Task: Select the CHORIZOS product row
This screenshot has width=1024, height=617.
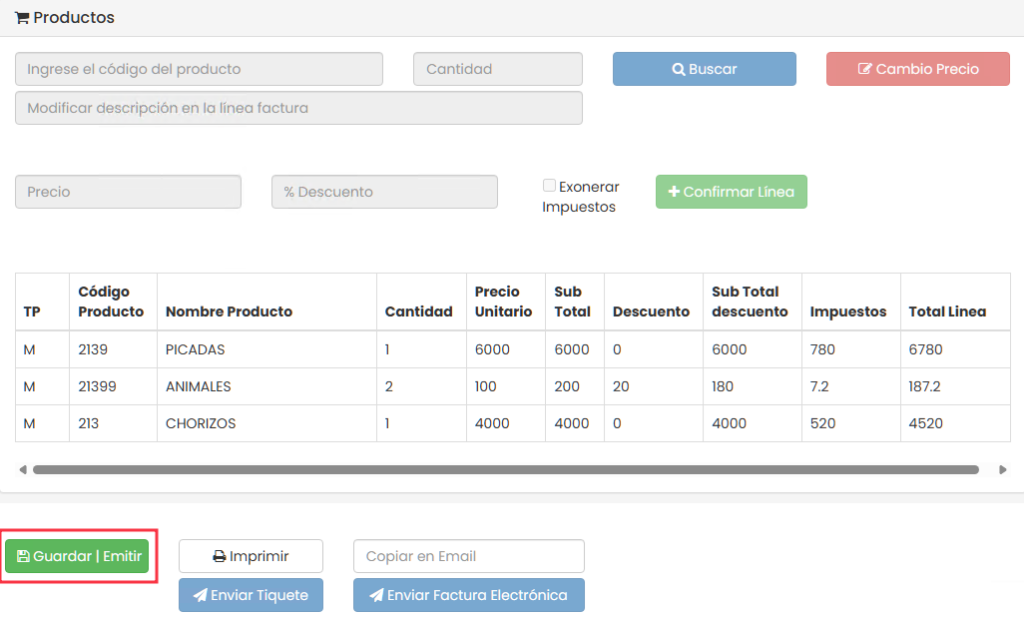Action: 200,423
